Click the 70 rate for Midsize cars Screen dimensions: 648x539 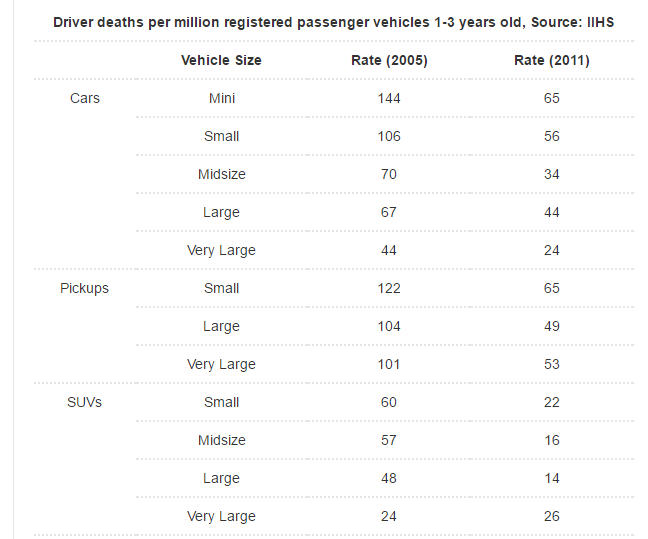(389, 174)
